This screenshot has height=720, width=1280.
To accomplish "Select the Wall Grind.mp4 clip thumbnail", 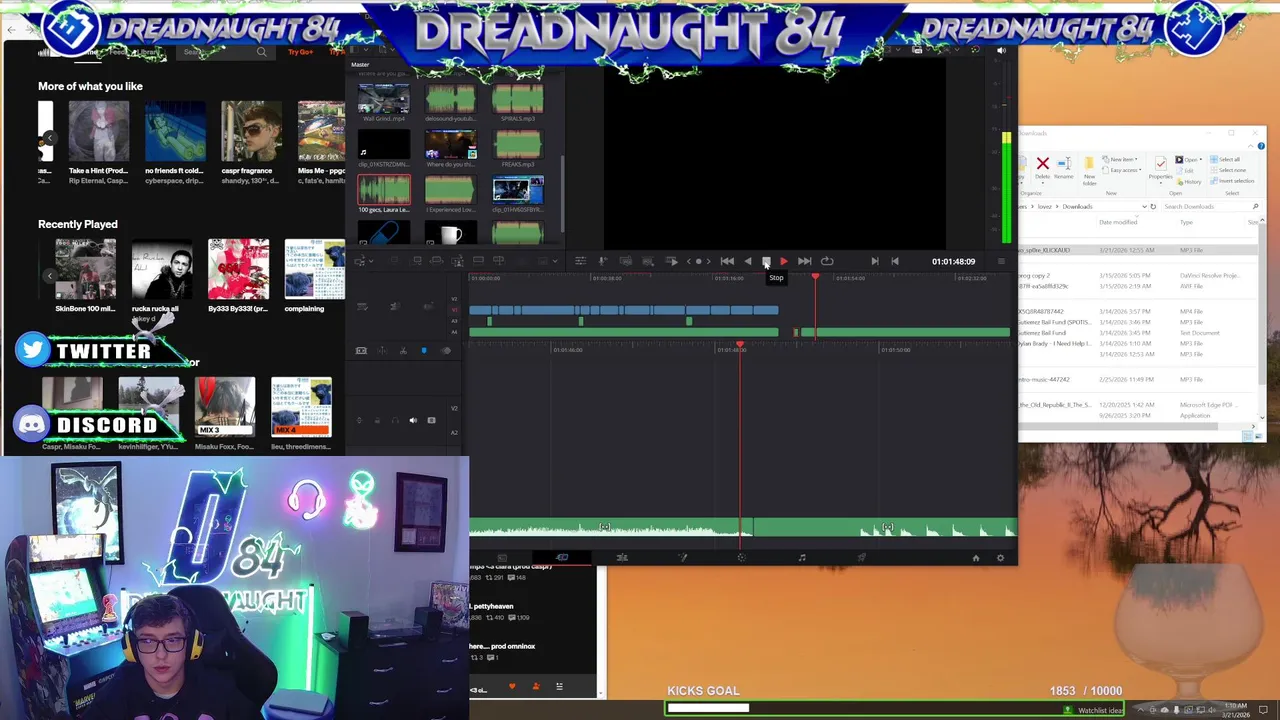I will (x=384, y=99).
